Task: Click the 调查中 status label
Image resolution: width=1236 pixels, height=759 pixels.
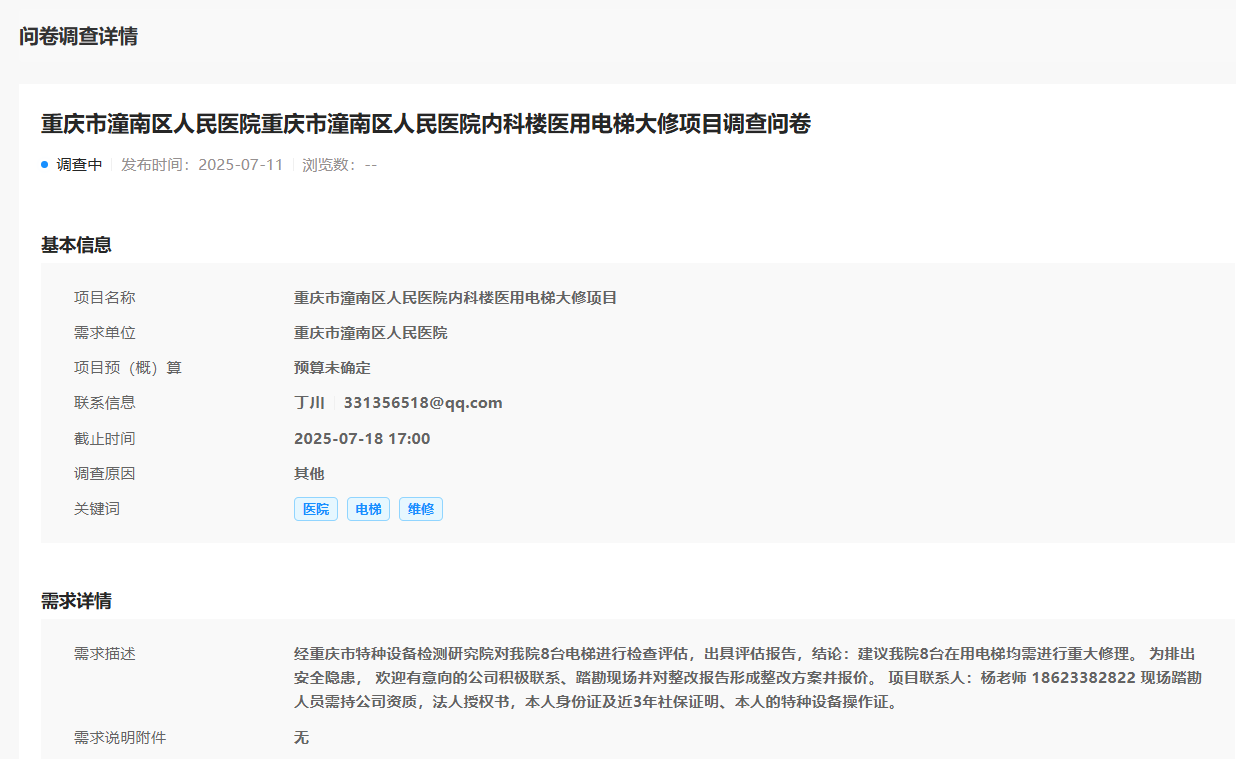Action: 79,165
